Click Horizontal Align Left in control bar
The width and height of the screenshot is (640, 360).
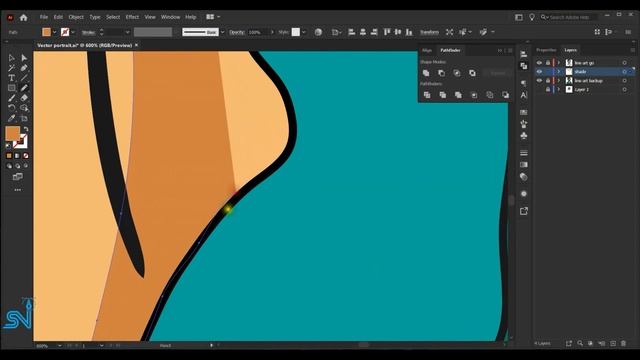coord(351,32)
